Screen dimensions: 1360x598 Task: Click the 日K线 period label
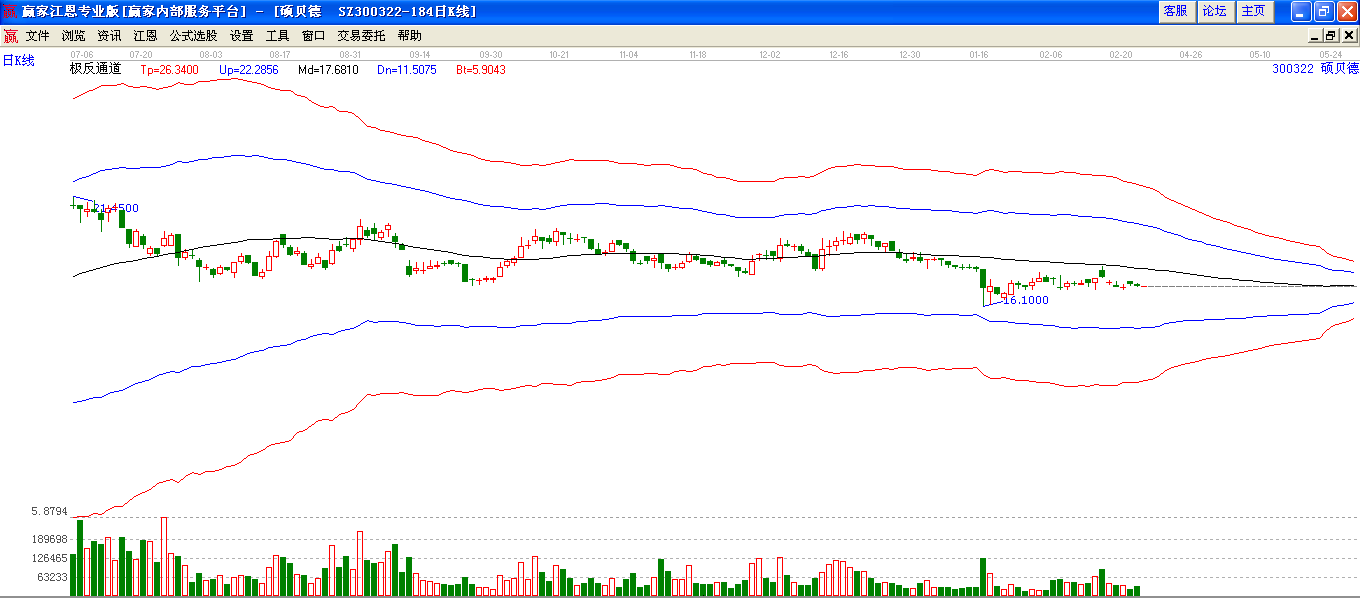coord(18,61)
